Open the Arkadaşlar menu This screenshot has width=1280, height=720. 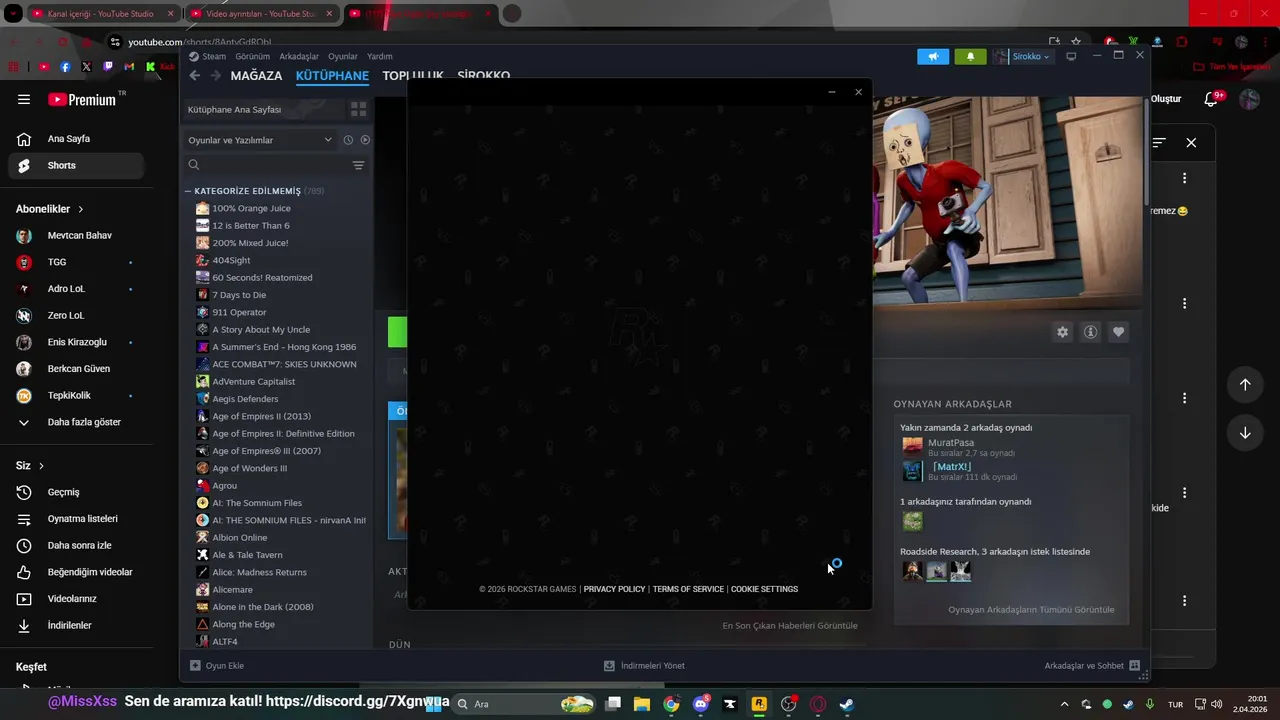click(299, 56)
